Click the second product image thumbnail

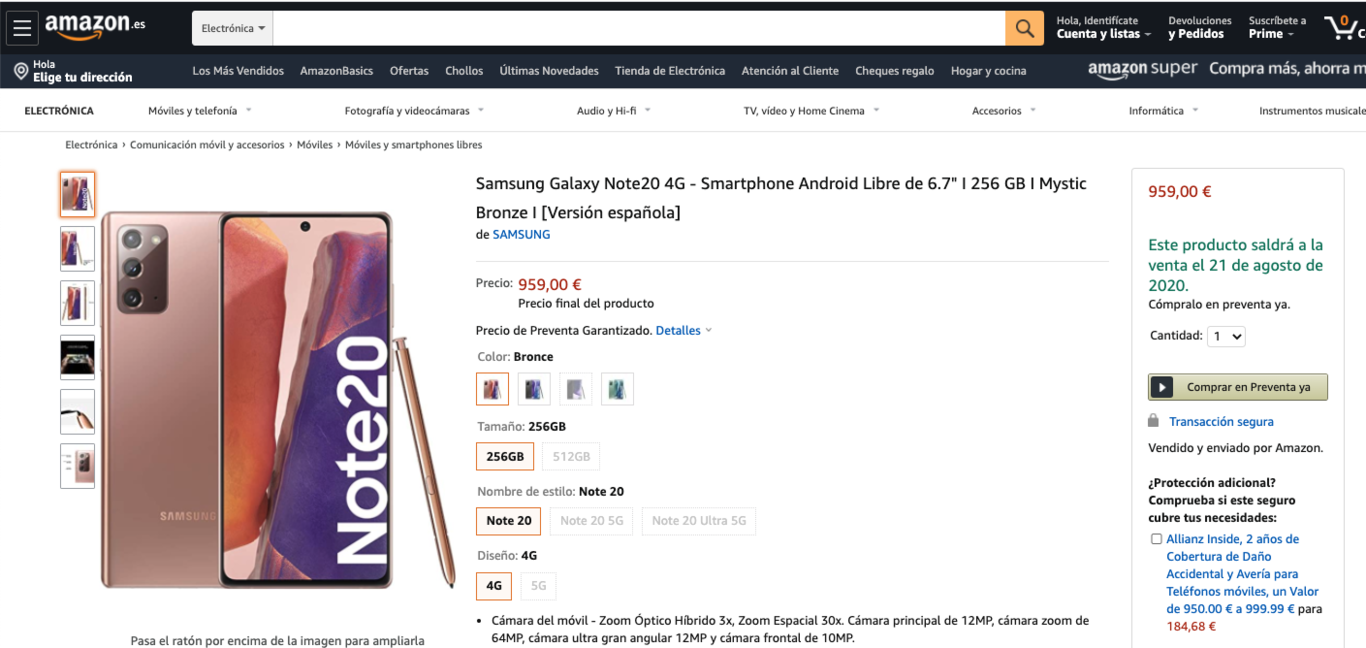click(77, 248)
